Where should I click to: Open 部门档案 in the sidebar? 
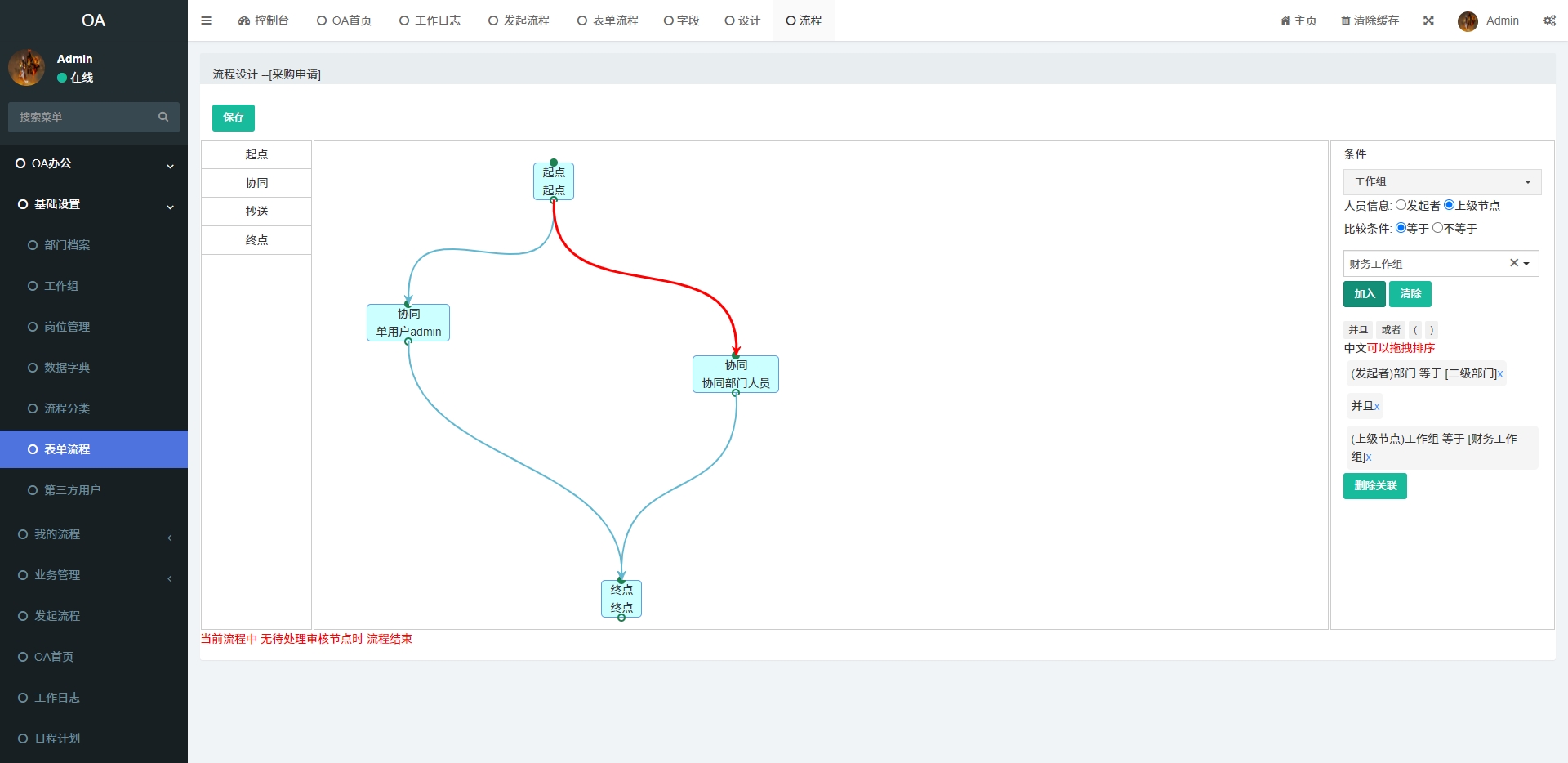click(67, 245)
